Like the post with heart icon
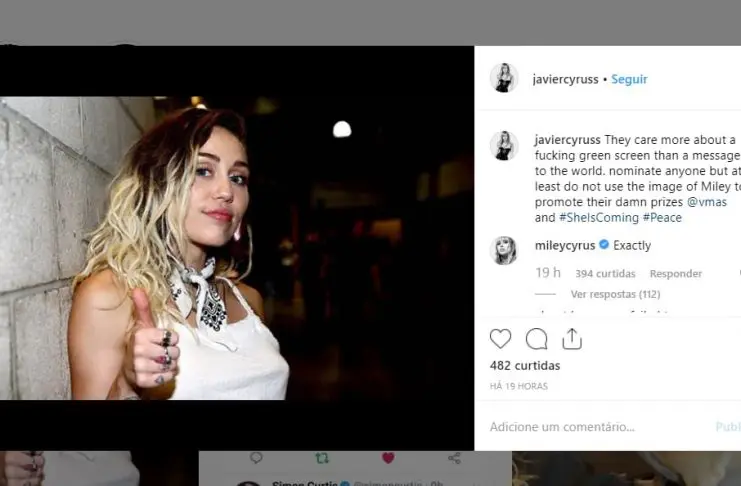Viewport: 741px width, 486px height. 500,339
